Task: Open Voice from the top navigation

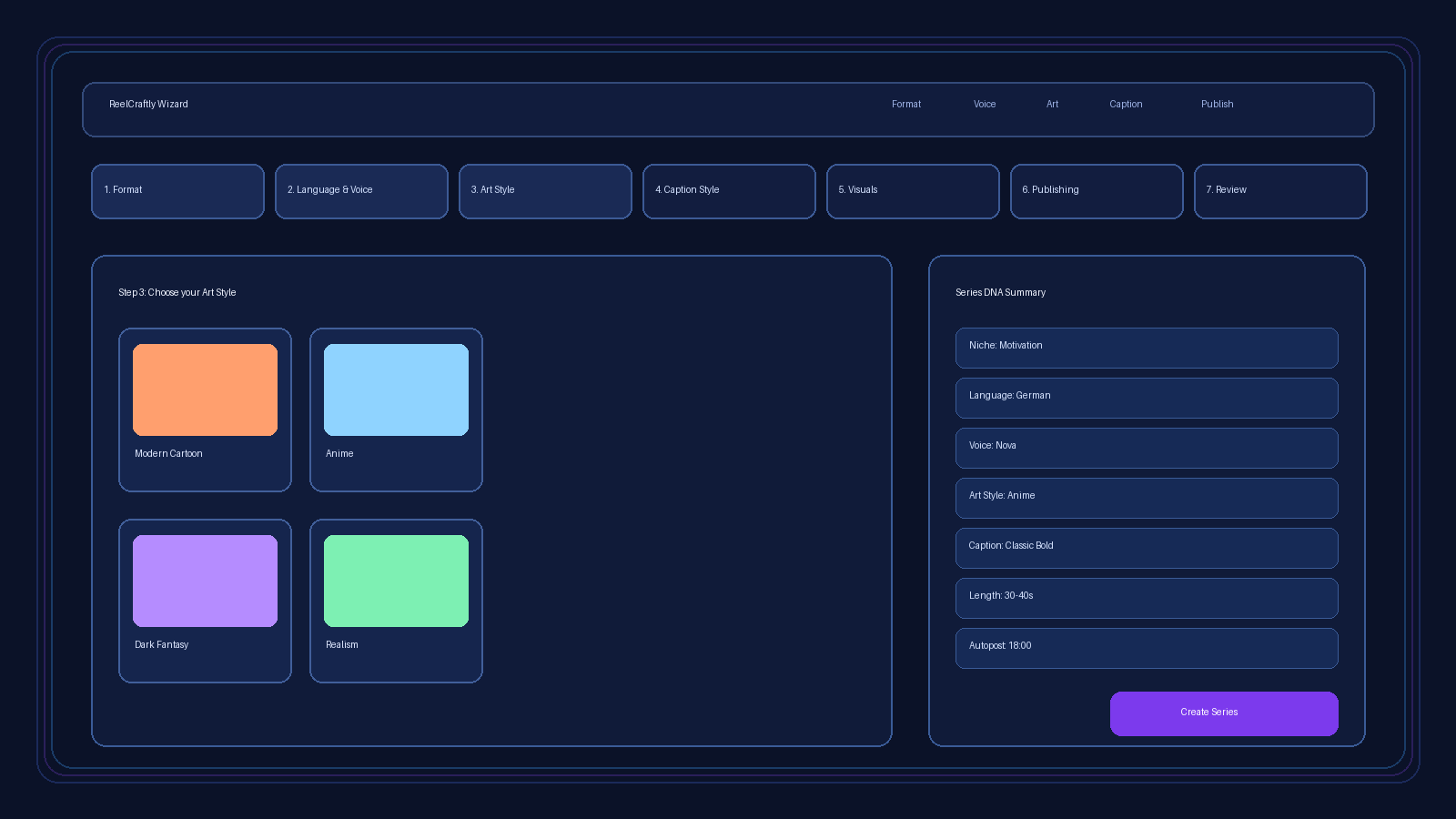Action: [985, 105]
